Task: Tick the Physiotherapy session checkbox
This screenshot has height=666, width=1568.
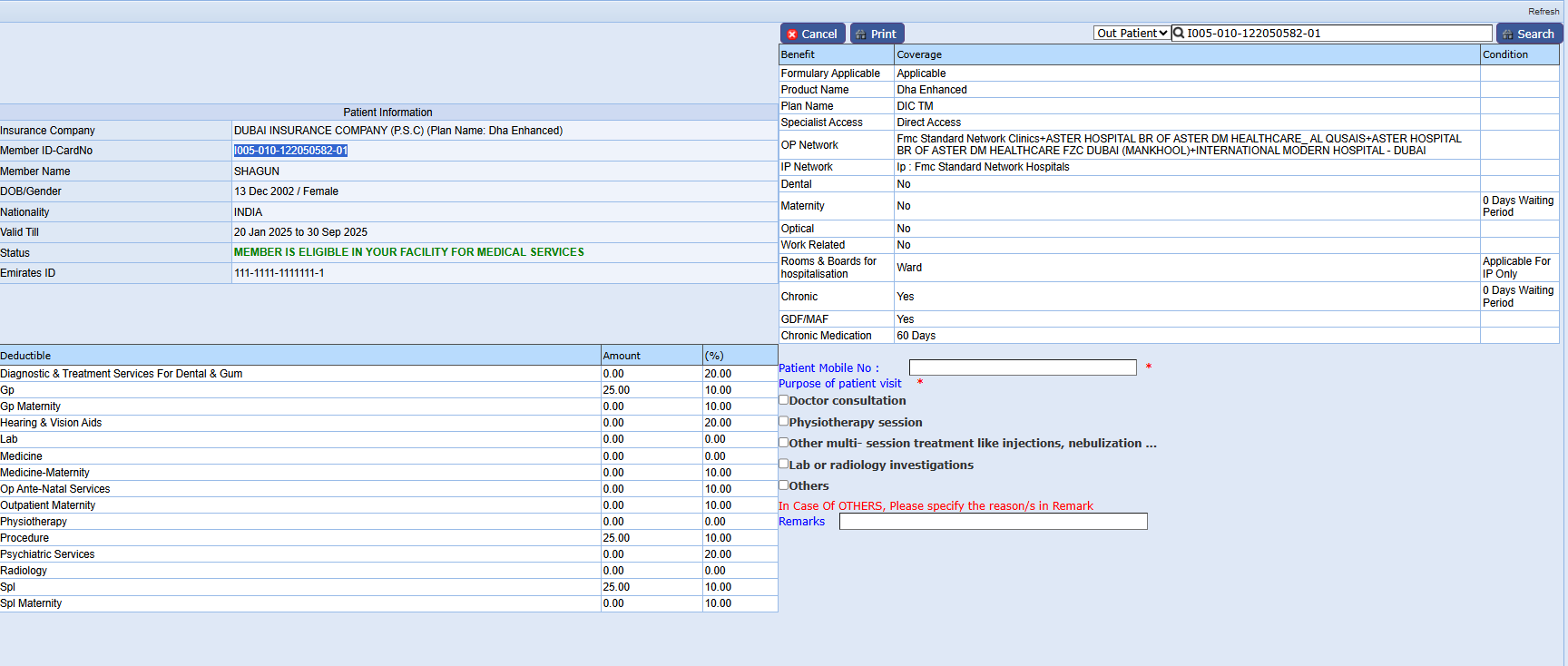Action: (x=784, y=421)
